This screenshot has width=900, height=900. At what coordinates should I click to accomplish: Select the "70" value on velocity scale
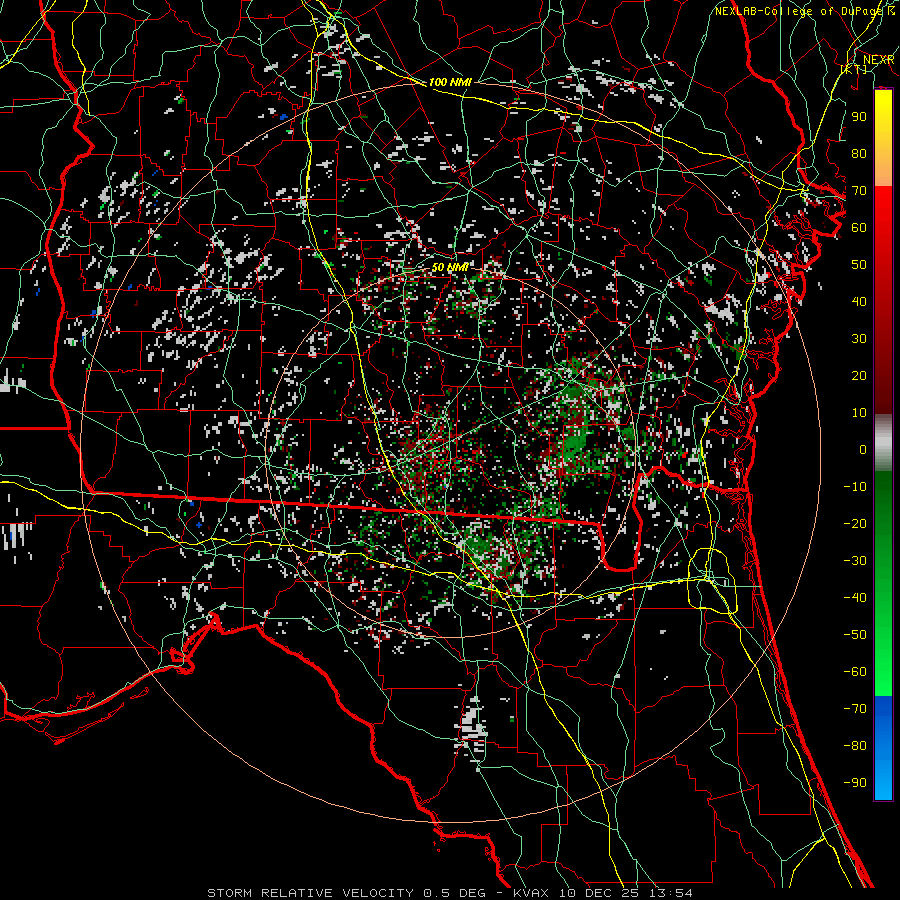coord(859,191)
